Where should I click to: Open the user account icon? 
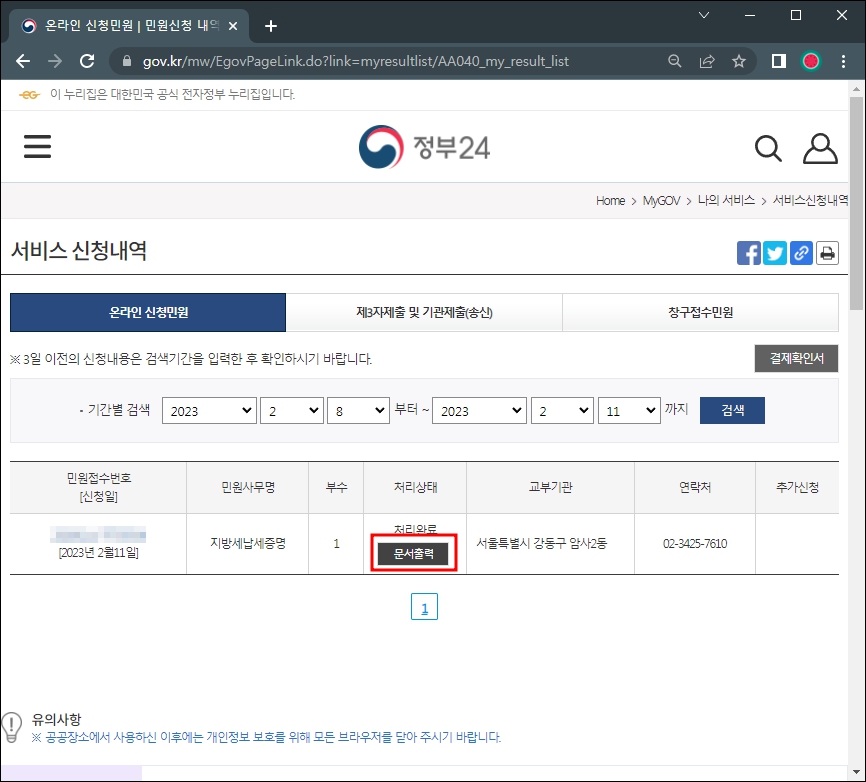coord(820,148)
